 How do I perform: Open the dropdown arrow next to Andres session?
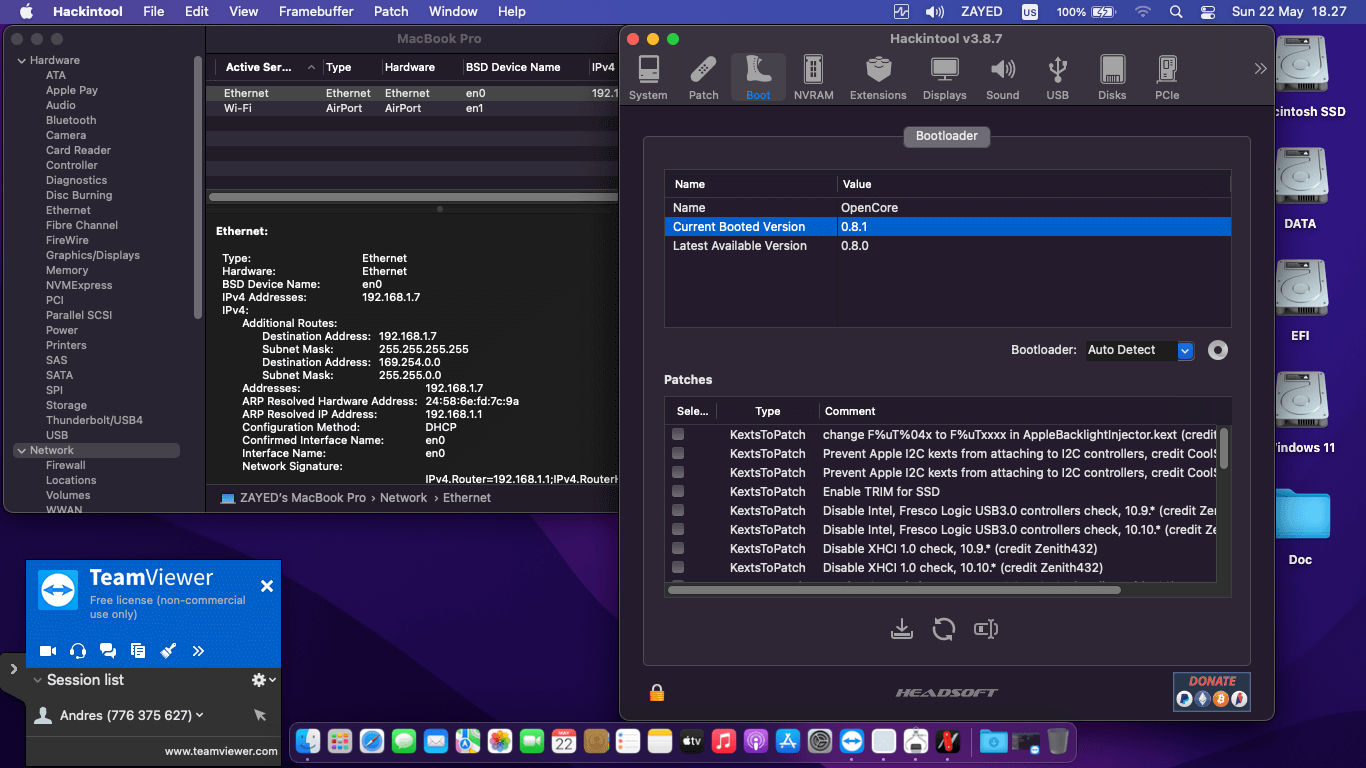pyautogui.click(x=200, y=715)
